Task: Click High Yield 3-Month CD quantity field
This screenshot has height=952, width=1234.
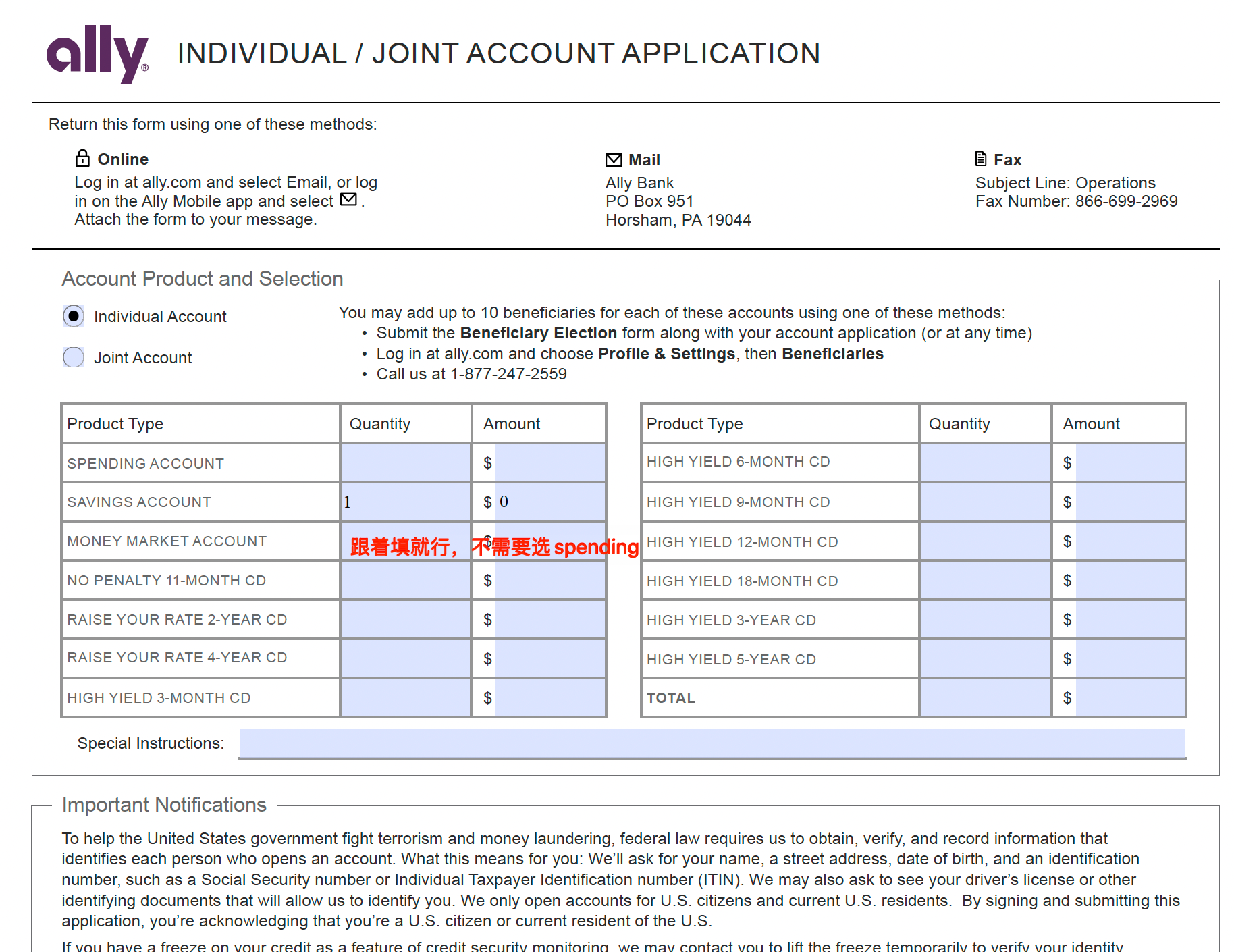Action: pyautogui.click(x=405, y=698)
